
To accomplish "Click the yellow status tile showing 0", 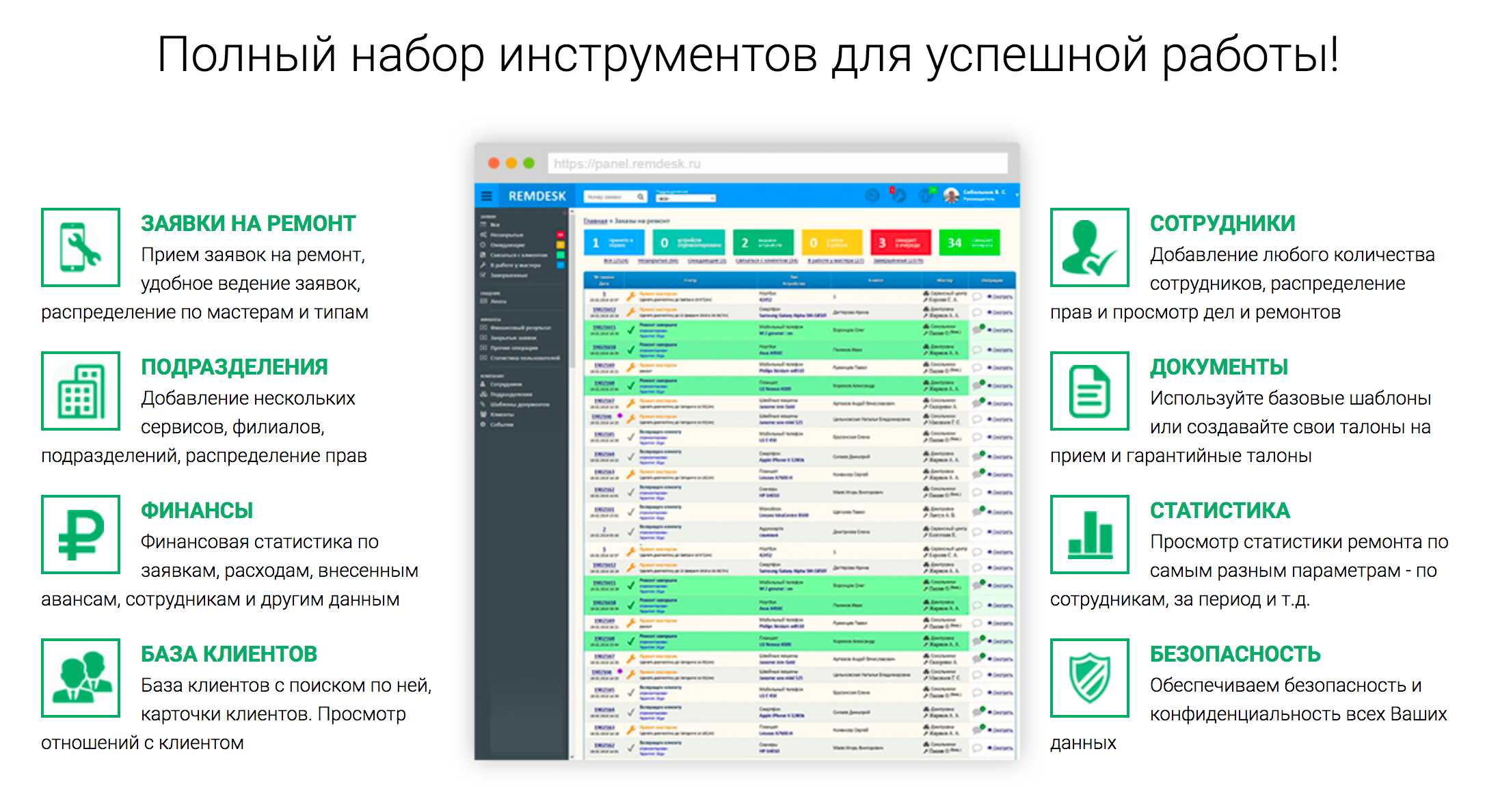I will coord(831,243).
